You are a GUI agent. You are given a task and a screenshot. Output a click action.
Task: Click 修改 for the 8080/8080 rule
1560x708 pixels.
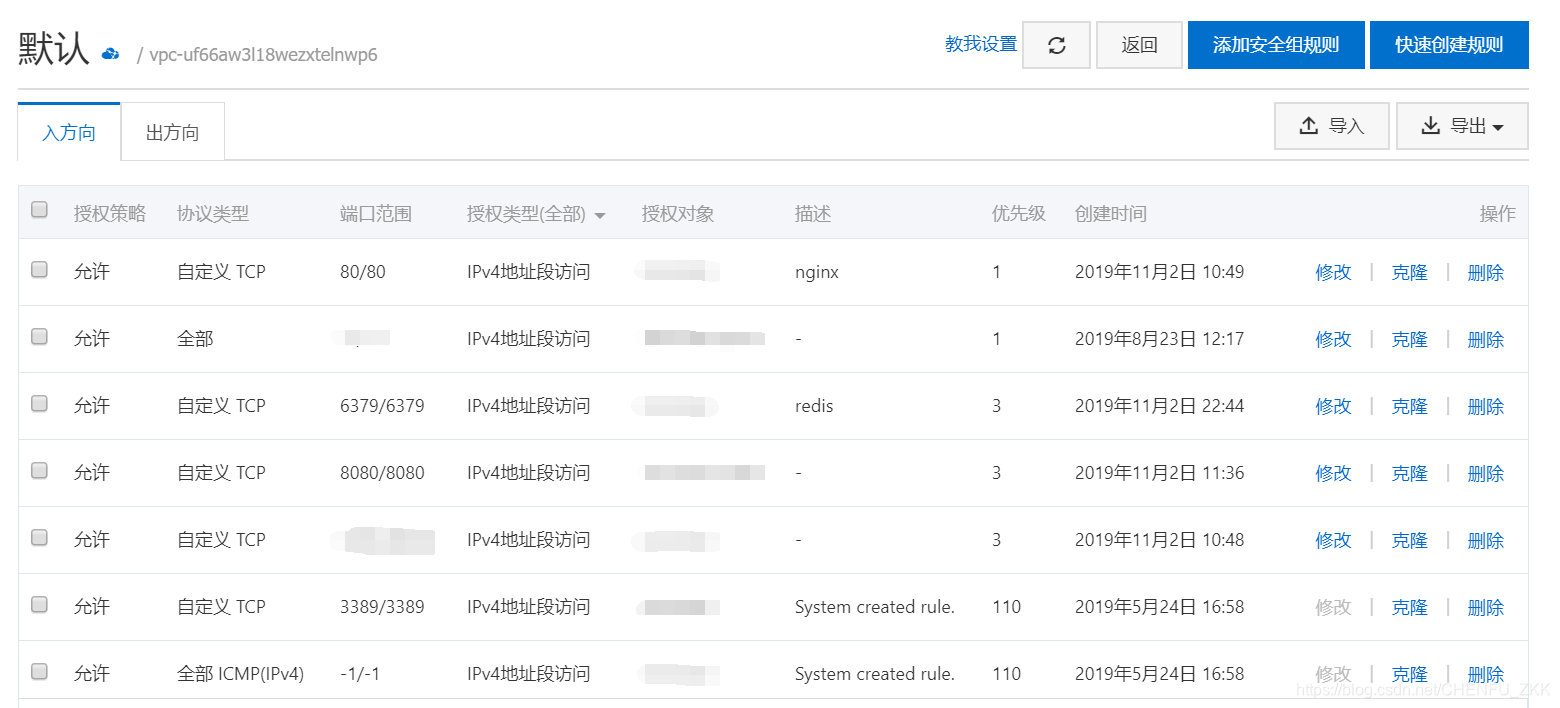(x=1333, y=473)
